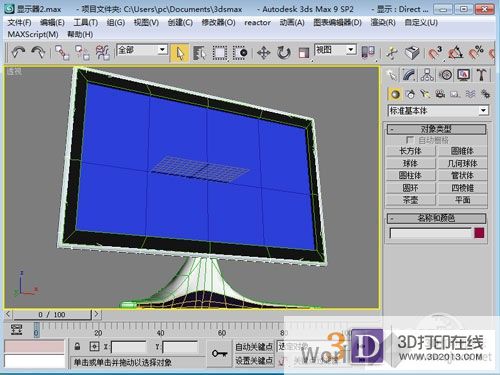
Task: Choose the Select by Name tool
Action: coord(199,53)
